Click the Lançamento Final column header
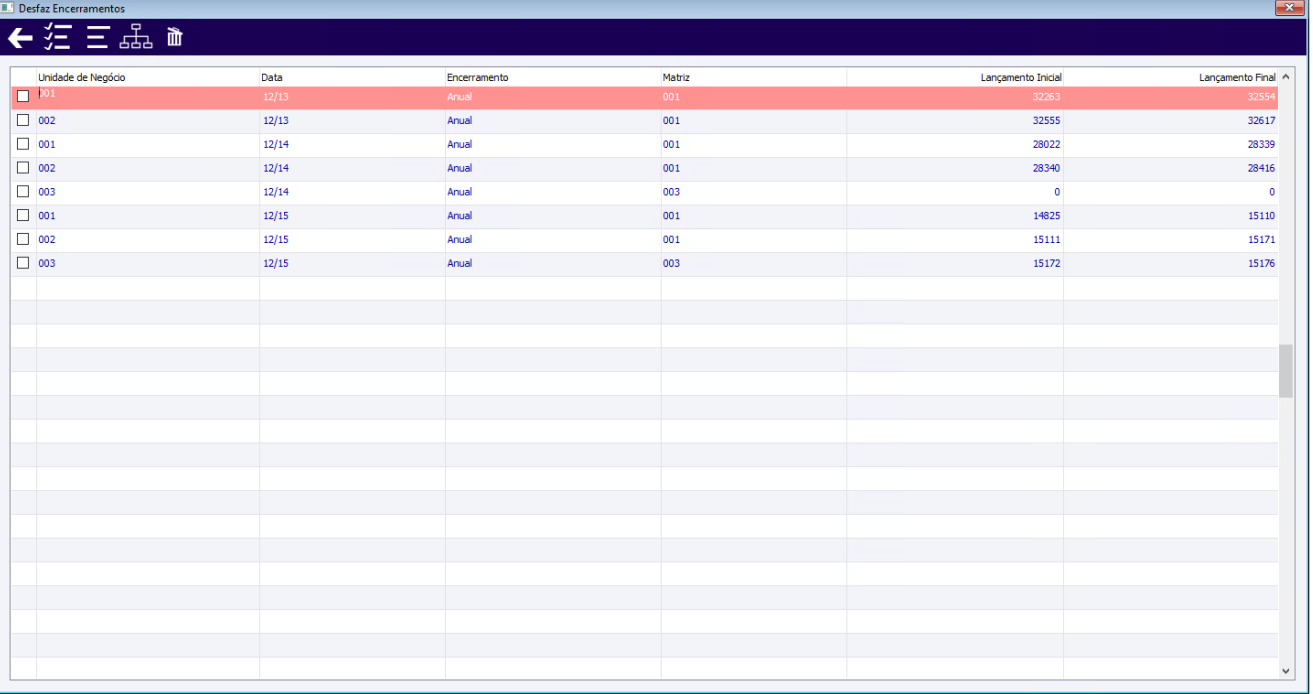This screenshot has width=1313, height=694. (1171, 77)
